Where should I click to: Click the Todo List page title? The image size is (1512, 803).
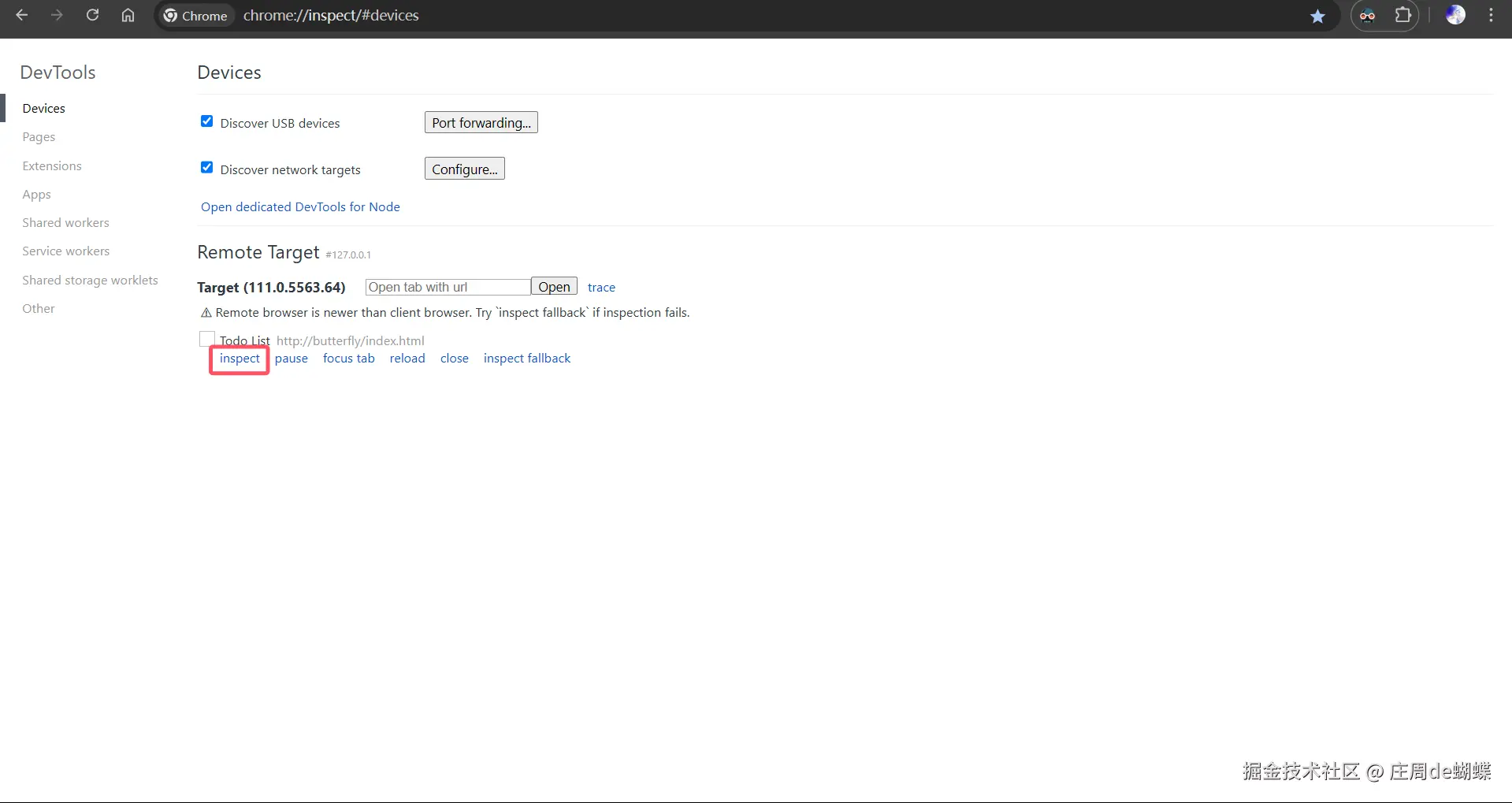[245, 340]
